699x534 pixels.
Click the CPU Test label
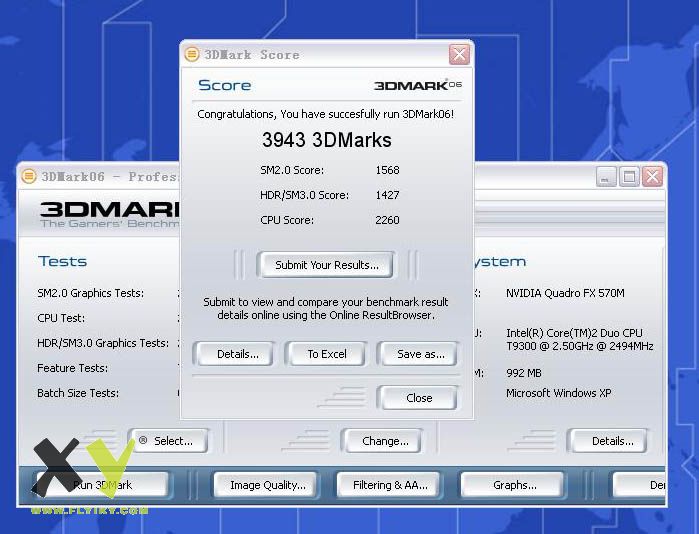pos(61,318)
